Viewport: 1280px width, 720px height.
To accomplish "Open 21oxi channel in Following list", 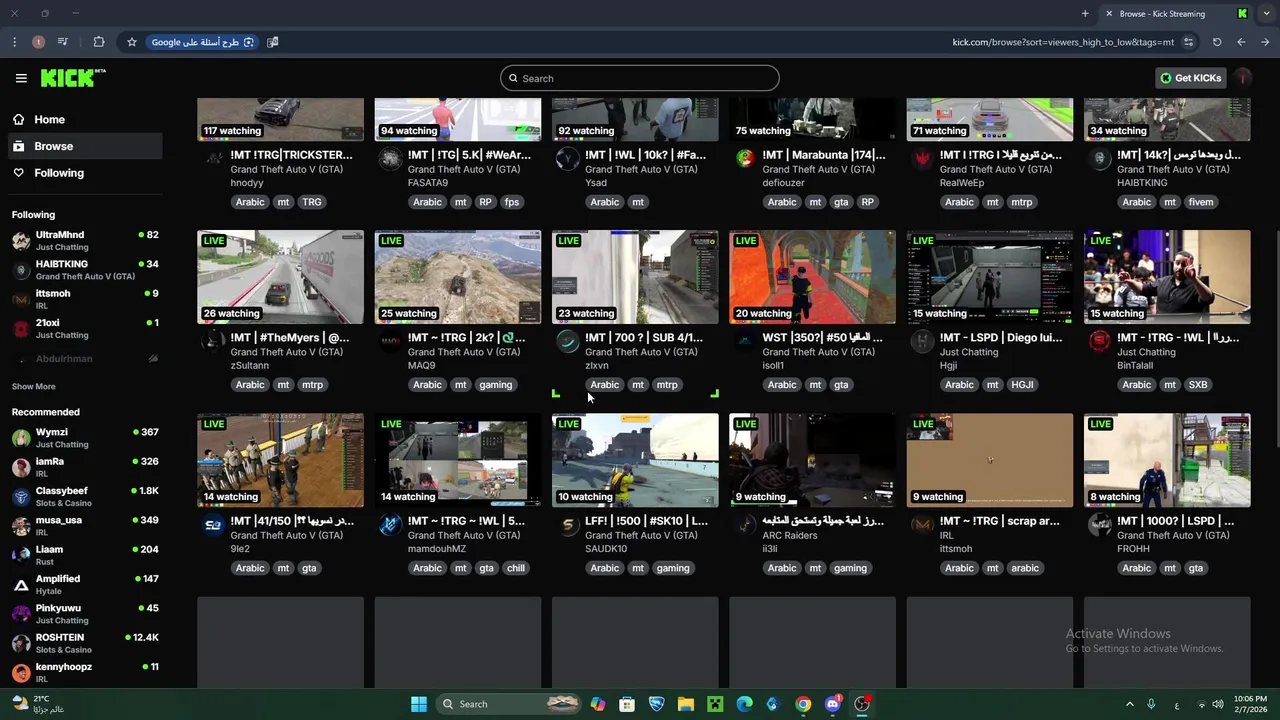I will click(85, 328).
